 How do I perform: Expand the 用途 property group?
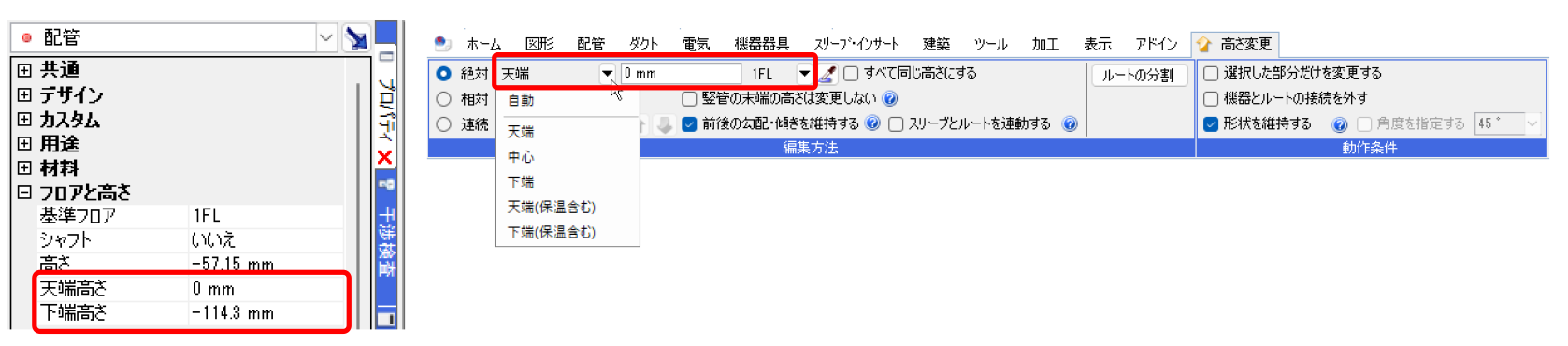[24, 143]
